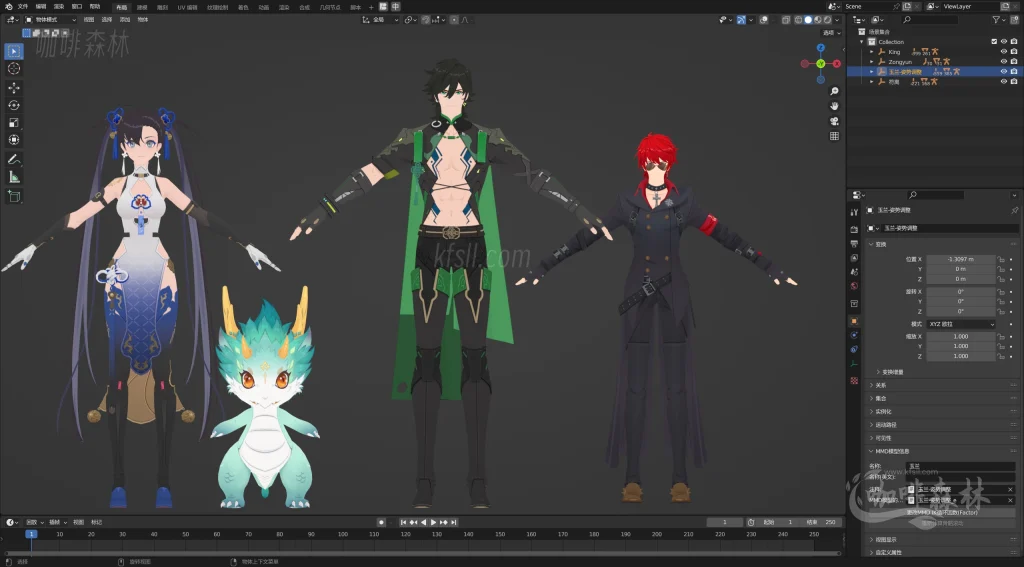The width and height of the screenshot is (1024, 567).
Task: Open the Output properties tab
Action: 854,244
